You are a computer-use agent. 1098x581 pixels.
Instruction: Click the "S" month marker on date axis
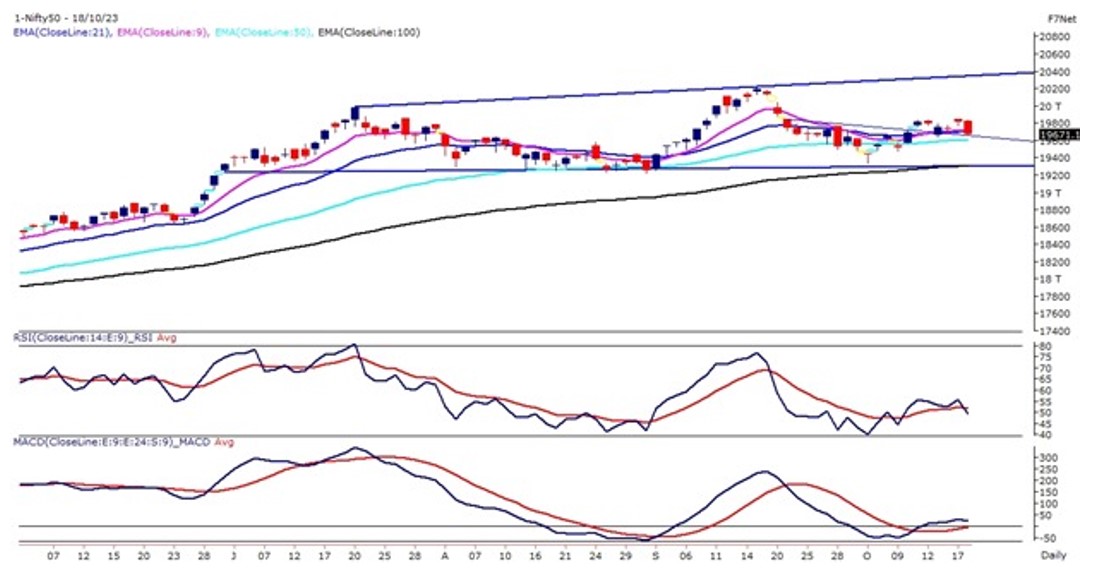pyautogui.click(x=655, y=556)
